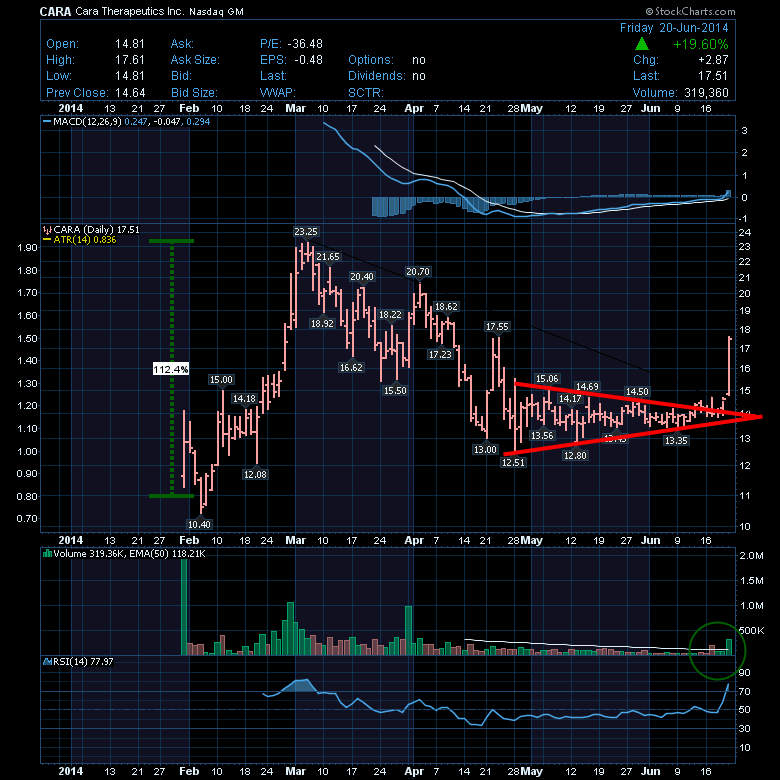Click the candlestick chart type icon in price legend
This screenshot has height=780, width=780.
[47, 229]
